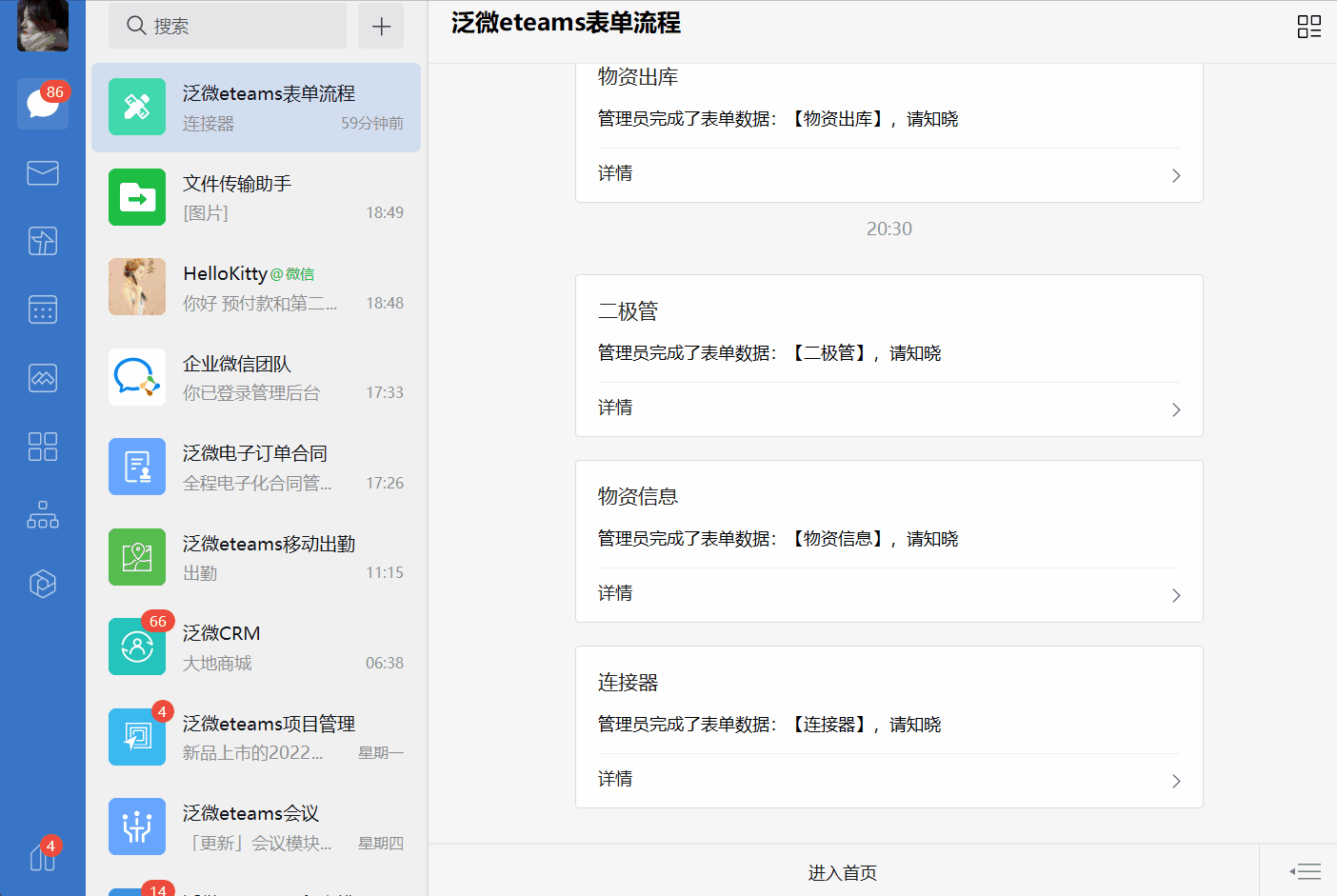The image size is (1337, 896).
Task: Click 泛微eteams移动出勤 map icon
Action: [x=137, y=557]
